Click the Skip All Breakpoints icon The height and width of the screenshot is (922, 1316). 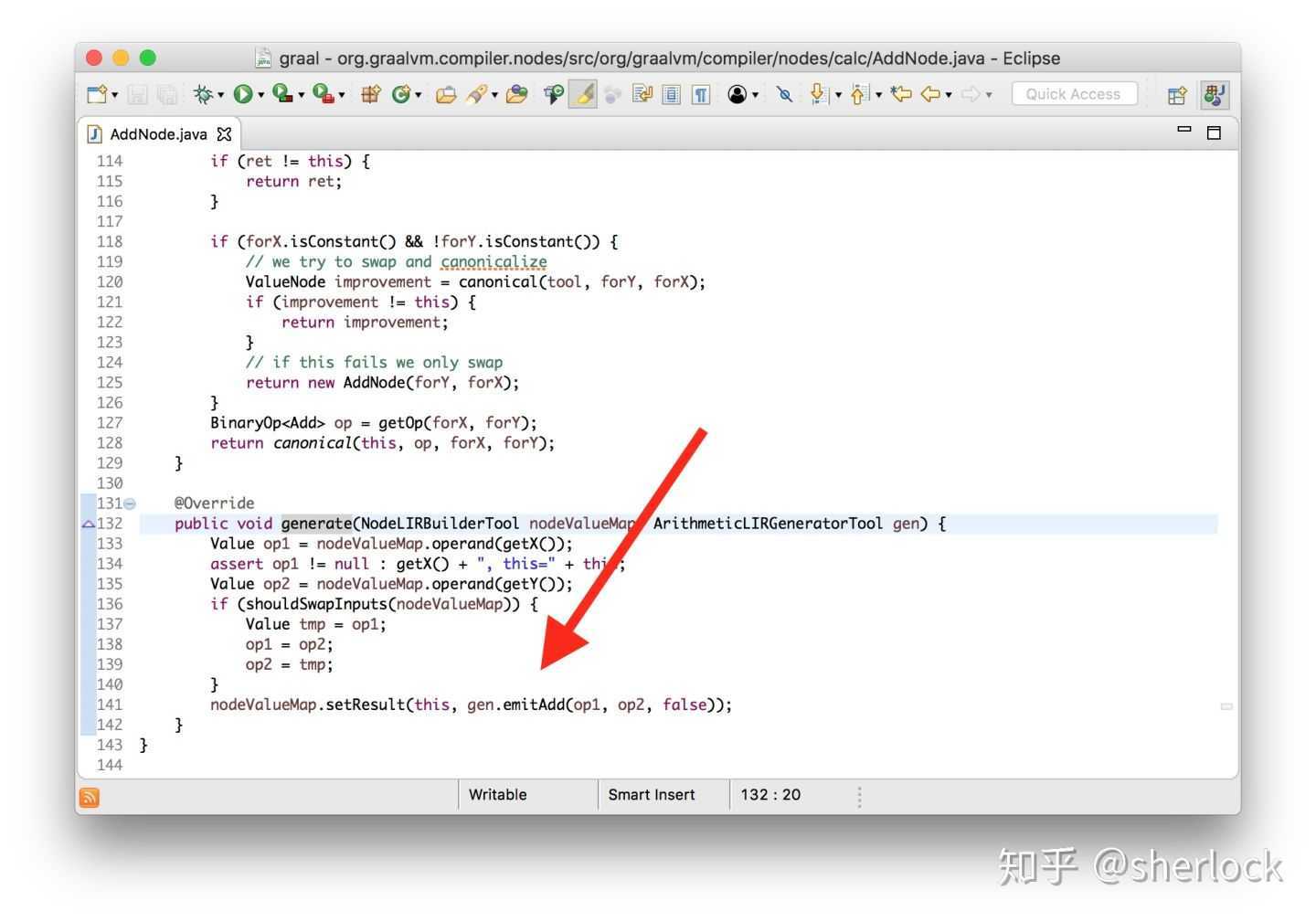(553, 94)
